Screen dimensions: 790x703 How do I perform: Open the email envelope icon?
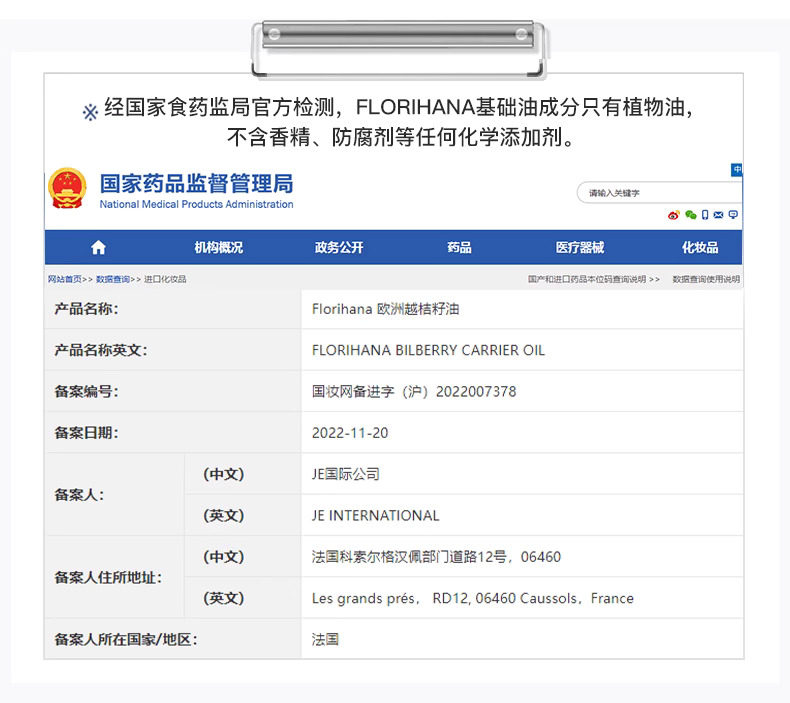718,215
